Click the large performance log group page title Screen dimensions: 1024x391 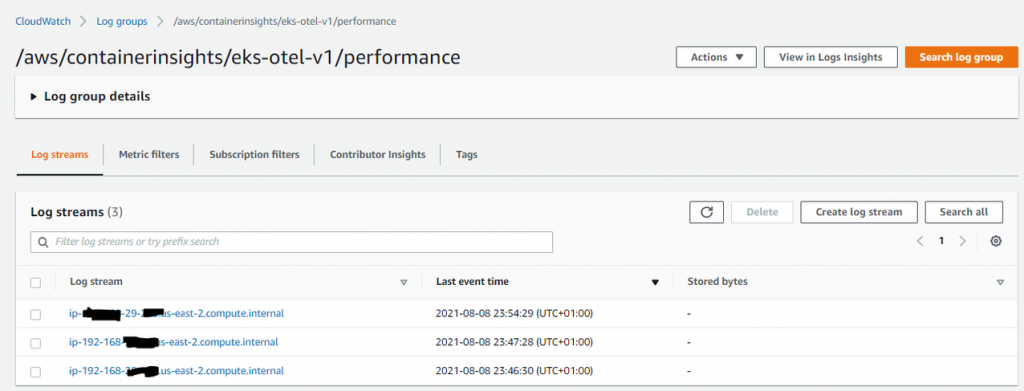[238, 57]
